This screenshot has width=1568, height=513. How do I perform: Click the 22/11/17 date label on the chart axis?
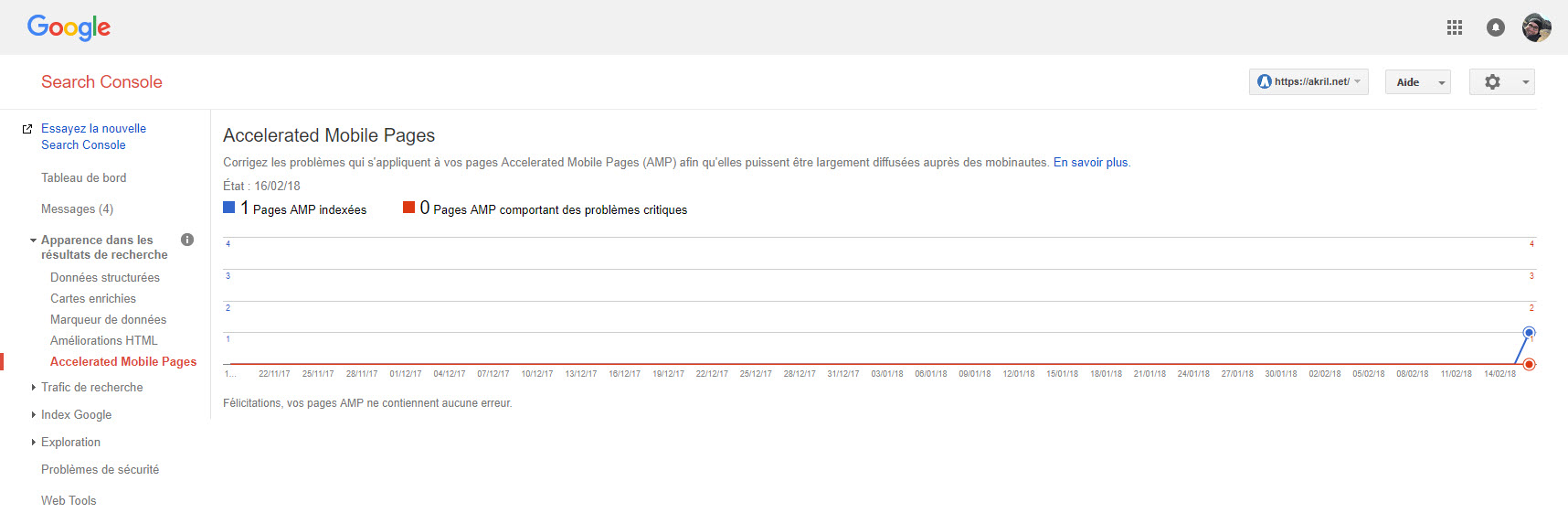[x=274, y=374]
